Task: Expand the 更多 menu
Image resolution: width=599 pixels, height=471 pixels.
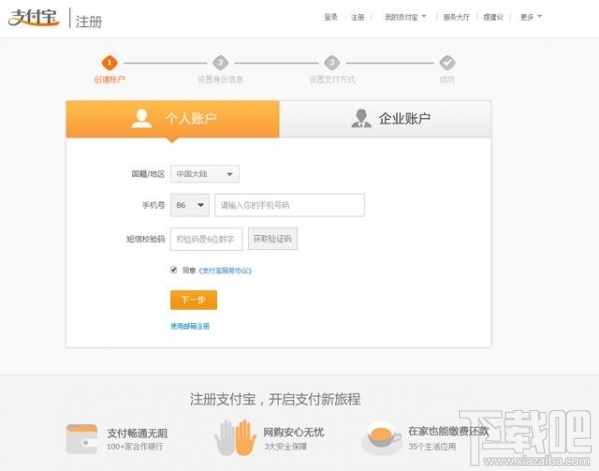Action: pyautogui.click(x=531, y=17)
